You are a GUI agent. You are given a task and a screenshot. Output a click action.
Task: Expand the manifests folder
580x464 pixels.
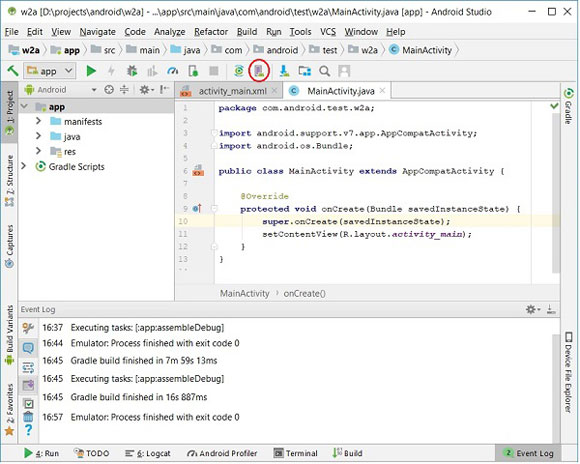[x=38, y=121]
